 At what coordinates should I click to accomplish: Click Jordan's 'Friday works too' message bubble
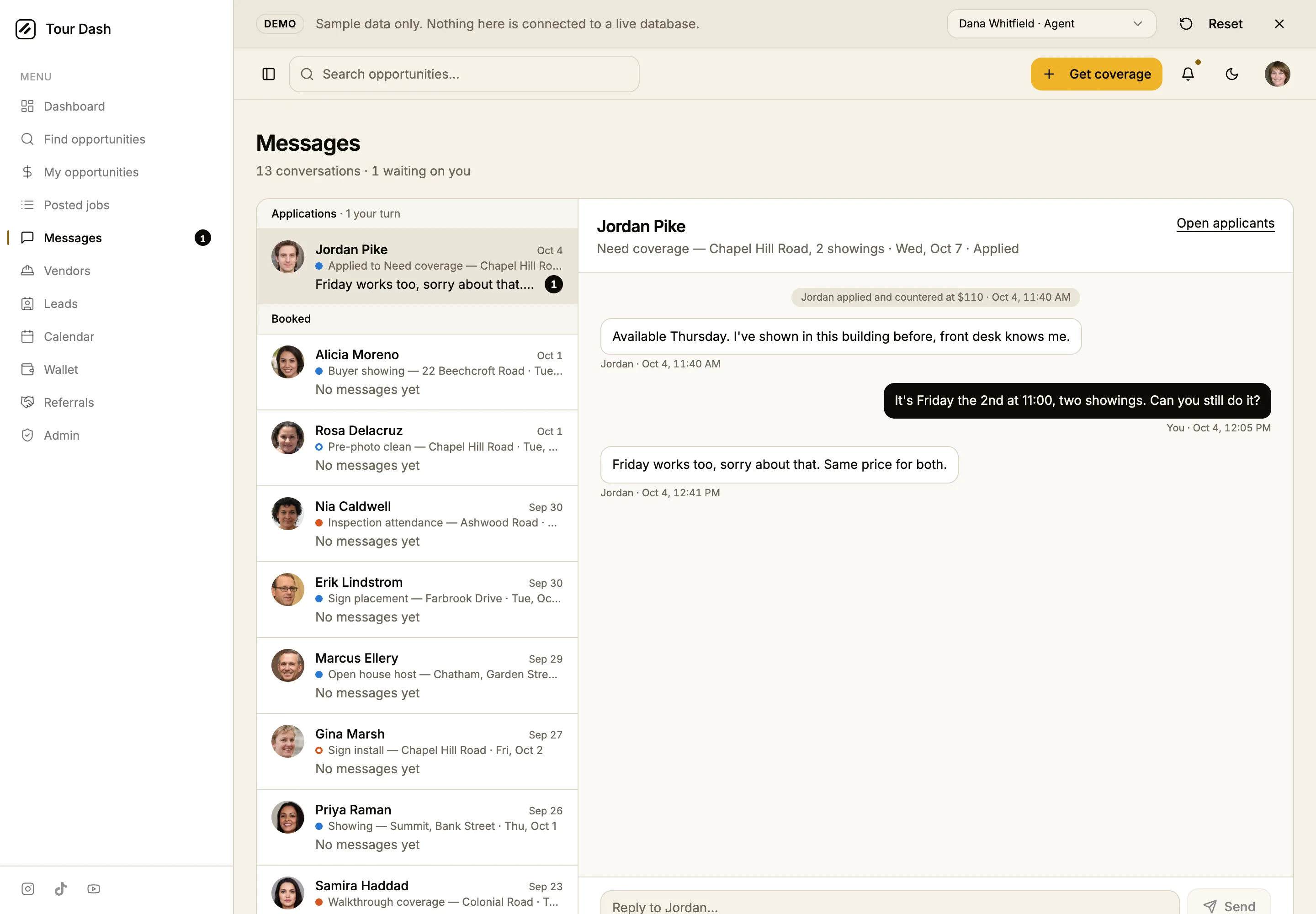click(779, 464)
